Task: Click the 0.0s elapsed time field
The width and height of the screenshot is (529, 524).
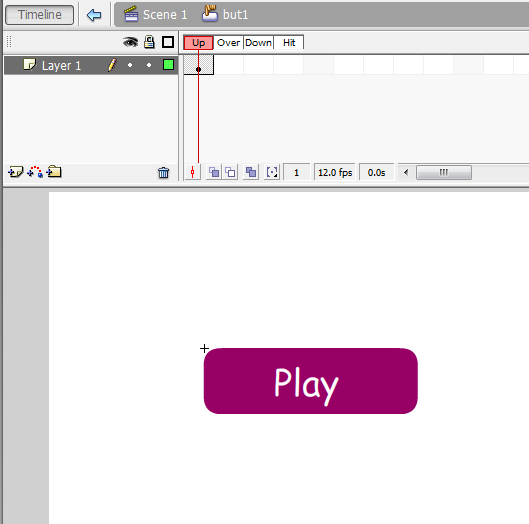Action: click(x=377, y=173)
